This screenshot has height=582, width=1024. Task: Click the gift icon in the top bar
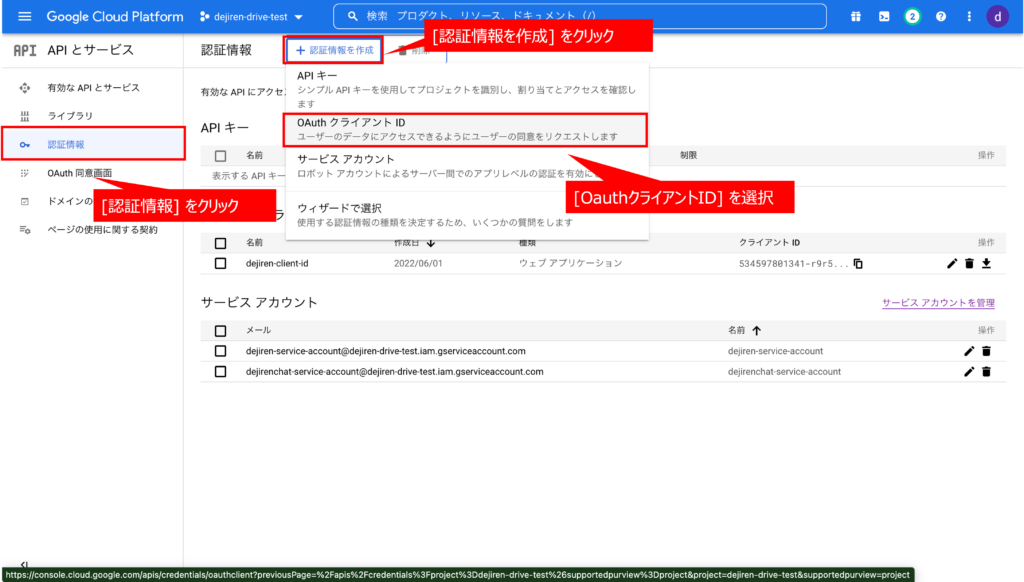point(856,16)
